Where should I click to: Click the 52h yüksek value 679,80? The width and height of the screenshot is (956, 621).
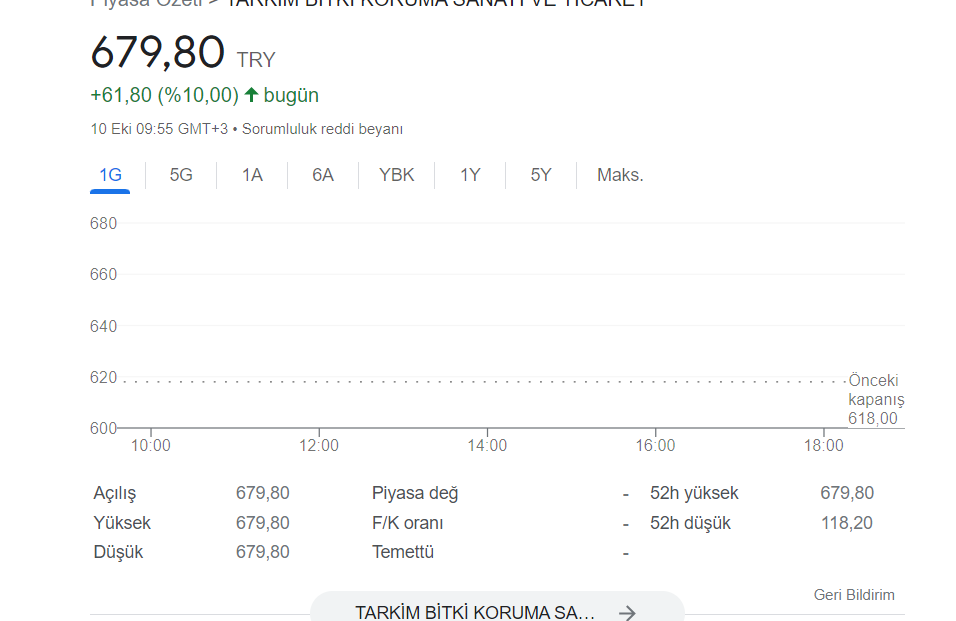pyautogui.click(x=847, y=493)
